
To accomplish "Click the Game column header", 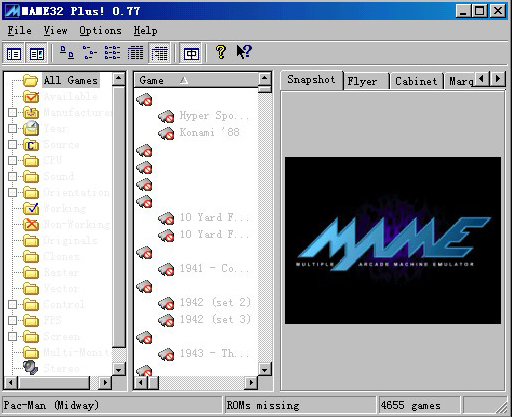I will [x=196, y=80].
